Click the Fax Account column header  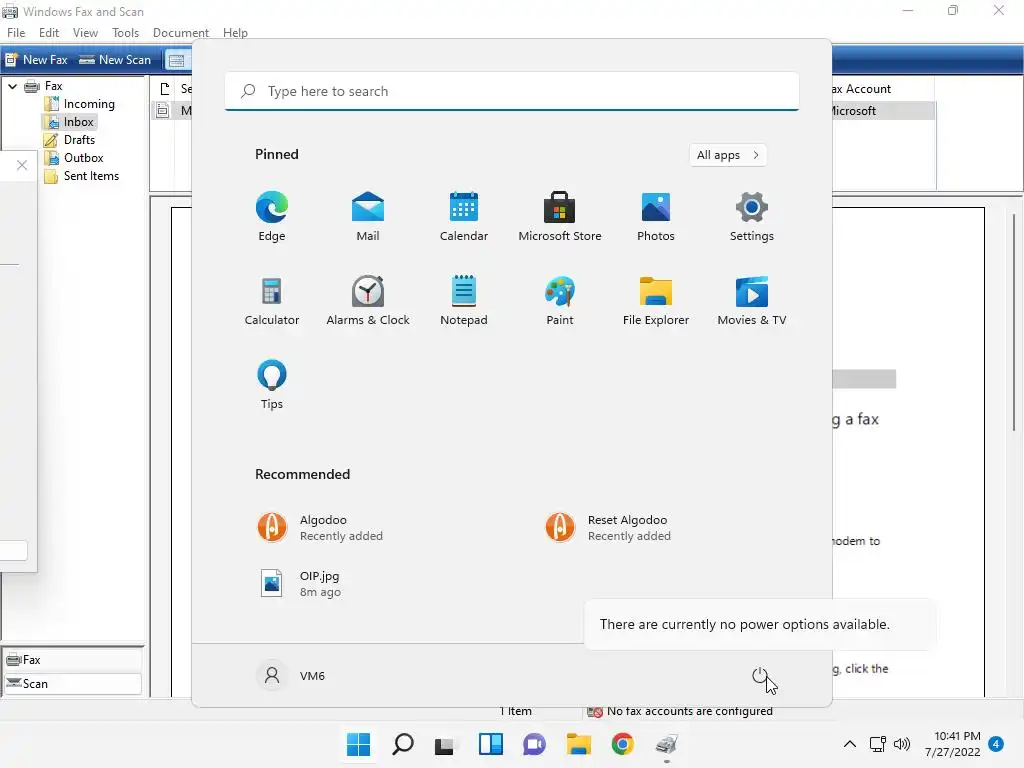(882, 89)
